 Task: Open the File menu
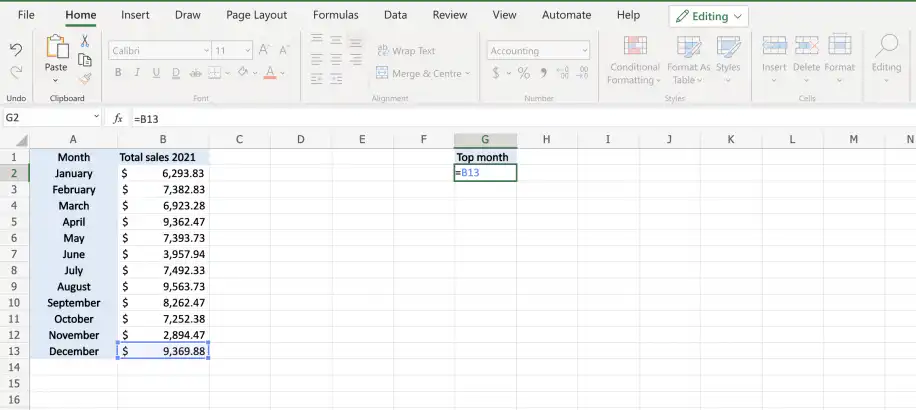pos(26,15)
